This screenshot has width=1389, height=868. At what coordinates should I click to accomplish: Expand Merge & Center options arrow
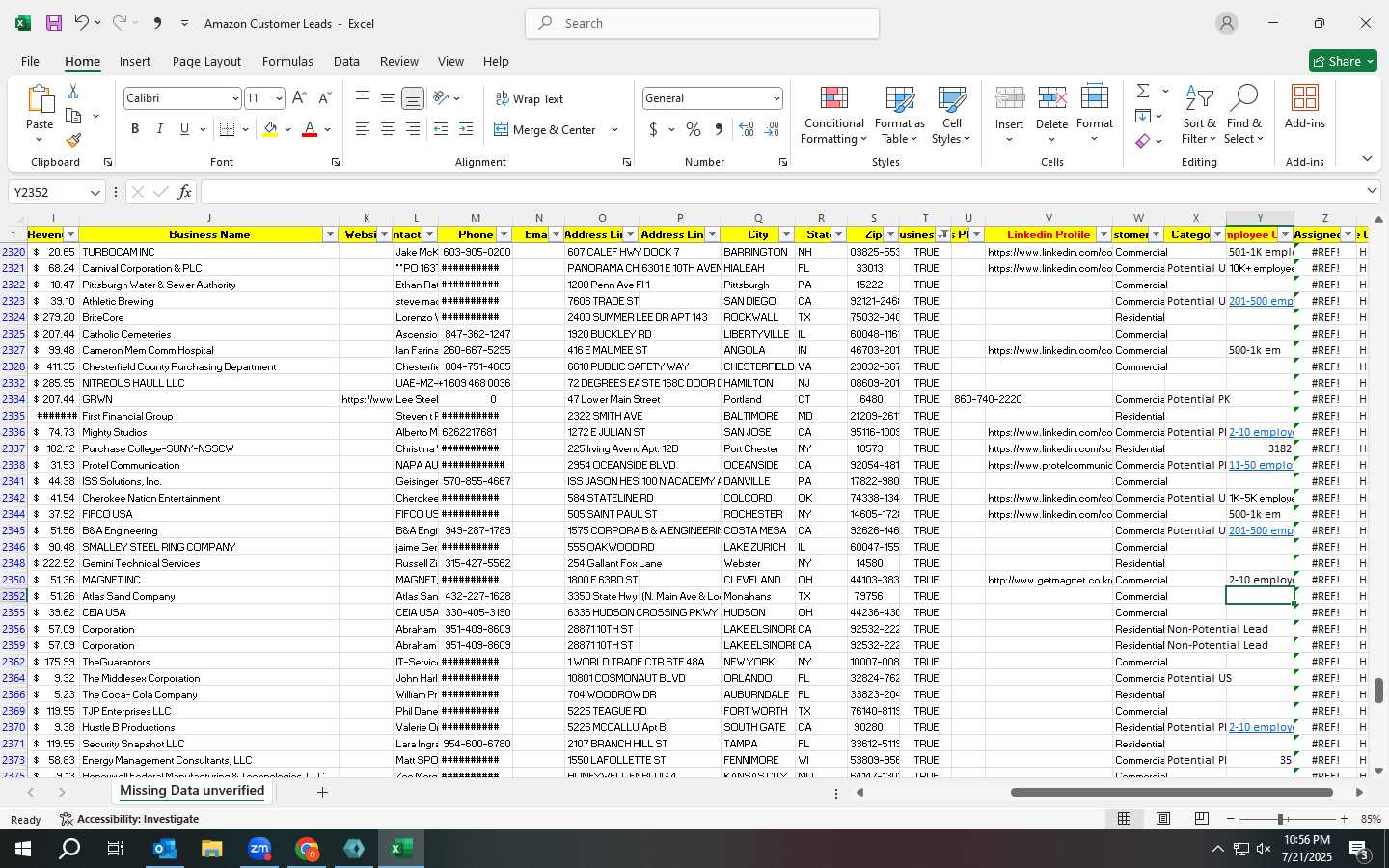[x=614, y=129]
